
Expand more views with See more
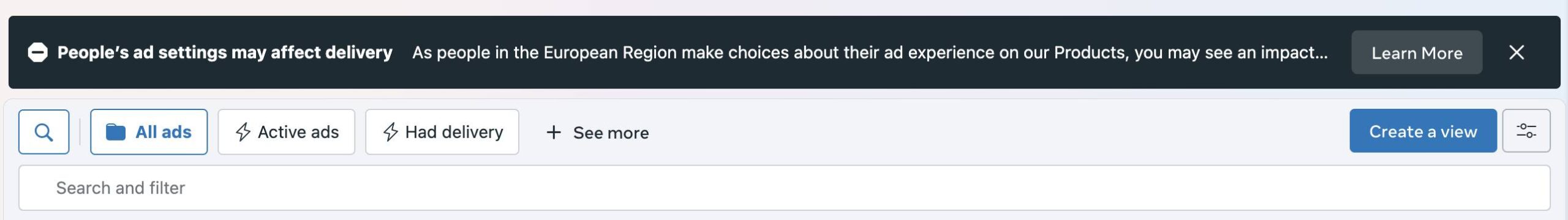pos(598,133)
